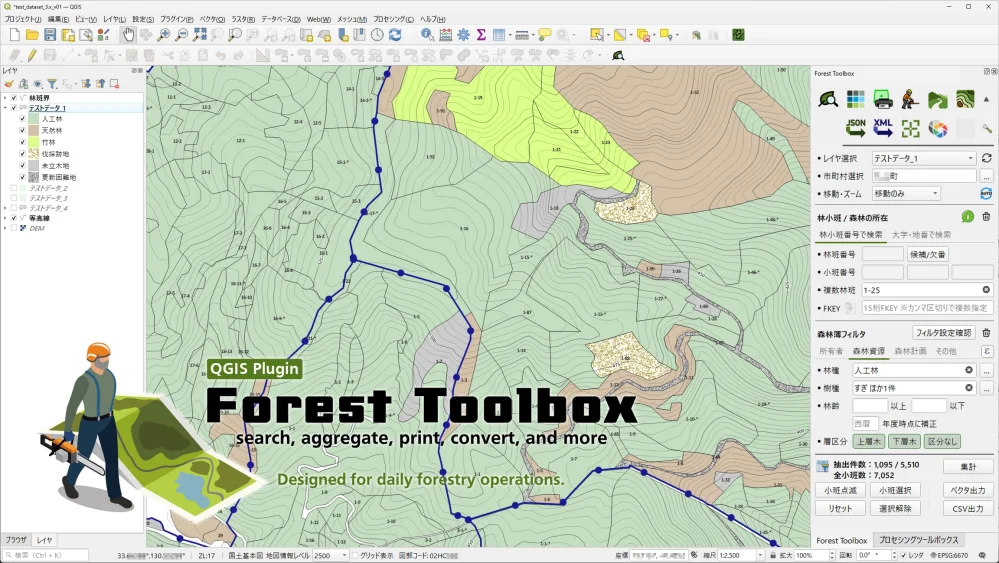Image resolution: width=999 pixels, height=563 pixels.
Task: Open the ベクタ menu
Action: pyautogui.click(x=212, y=19)
